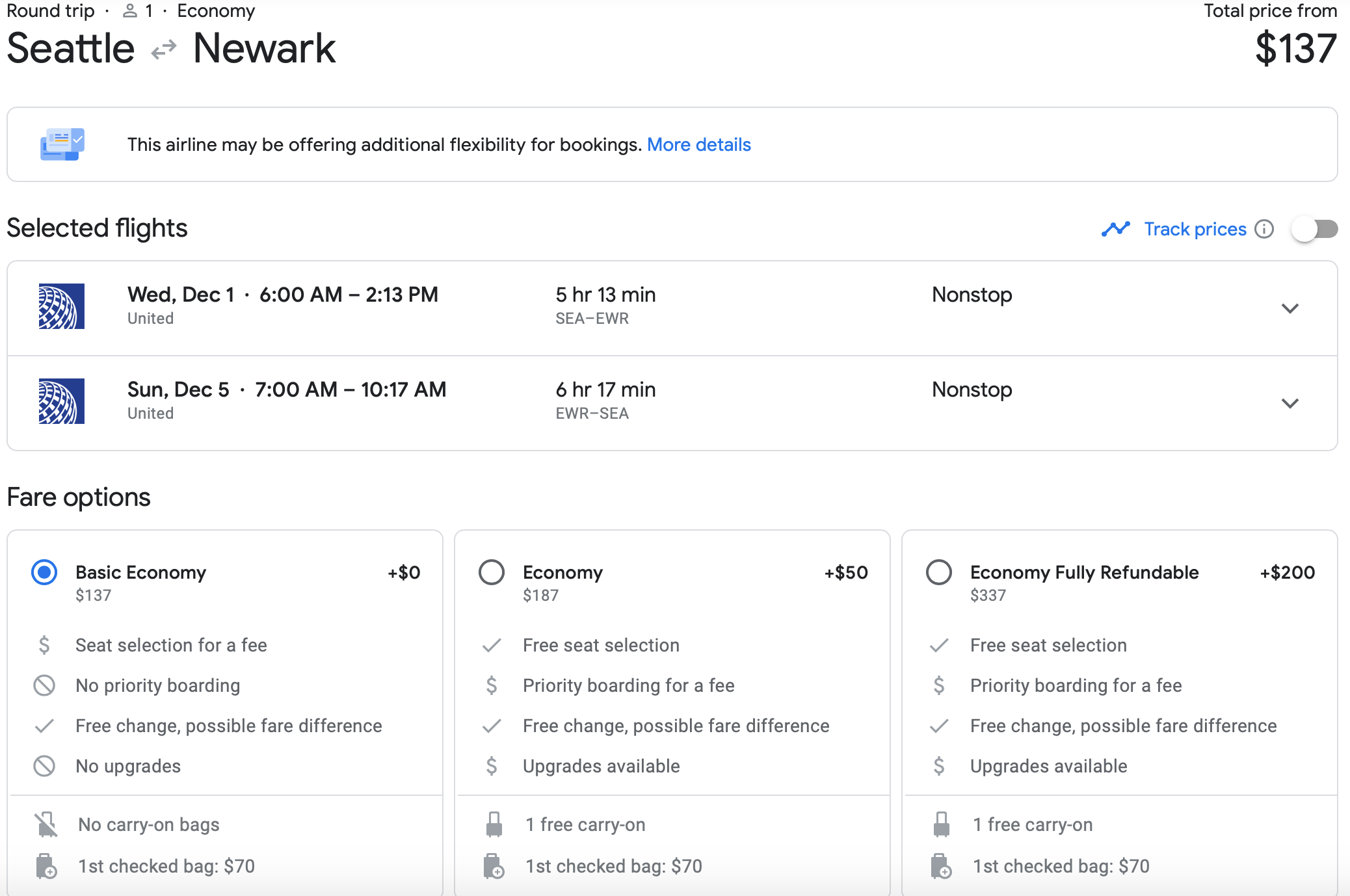Select the Economy $187 fare radio button
1350x896 pixels.
492,572
